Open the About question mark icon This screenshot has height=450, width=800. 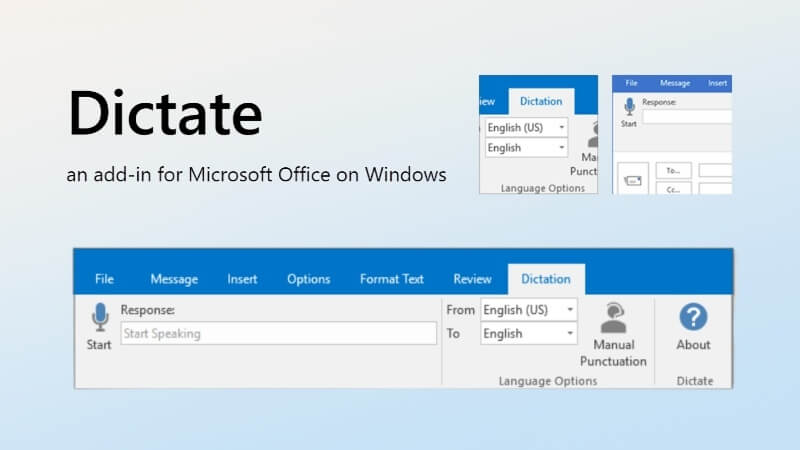pyautogui.click(x=693, y=317)
